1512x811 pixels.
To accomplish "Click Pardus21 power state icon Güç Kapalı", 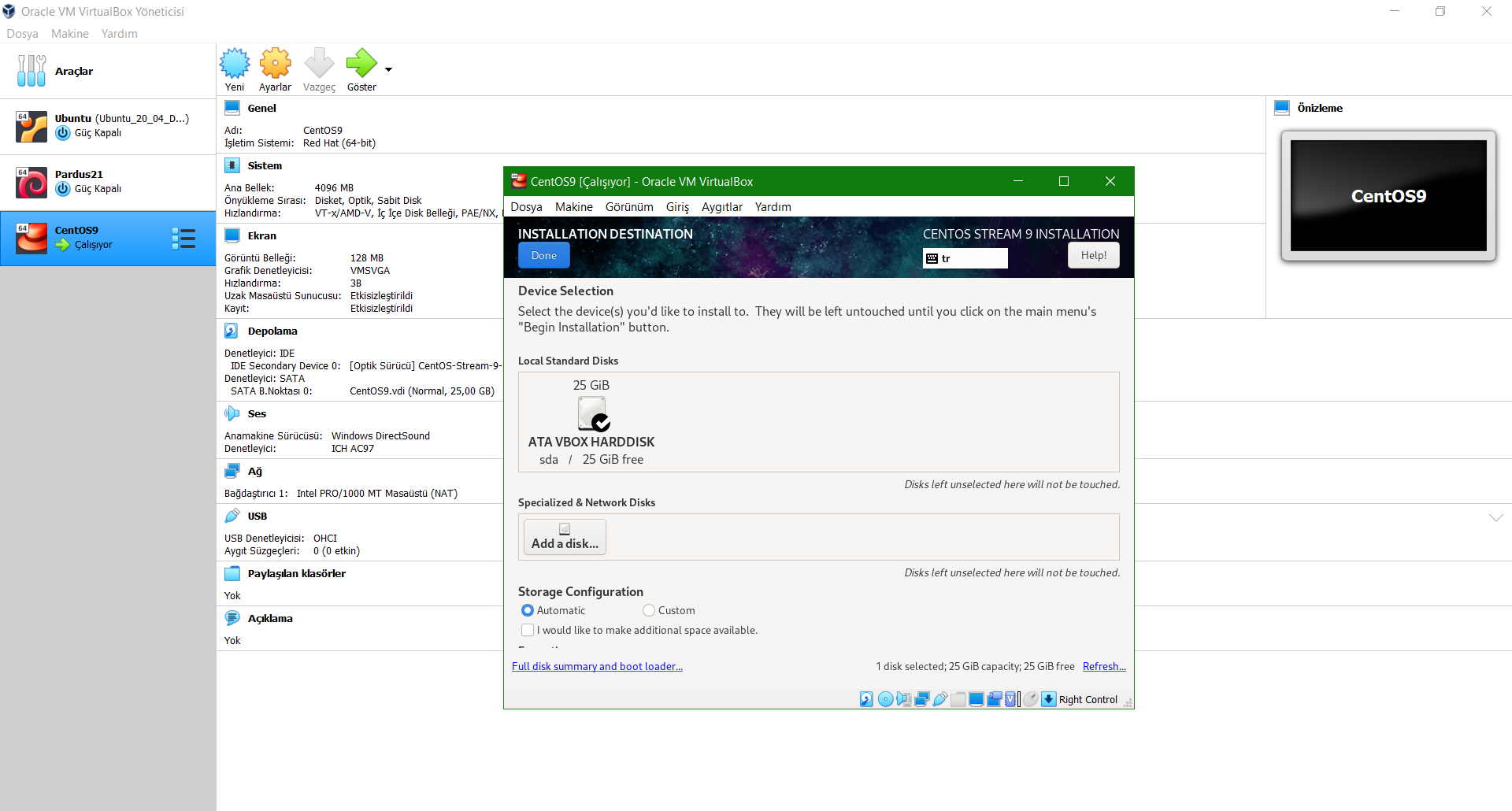I will [x=63, y=189].
